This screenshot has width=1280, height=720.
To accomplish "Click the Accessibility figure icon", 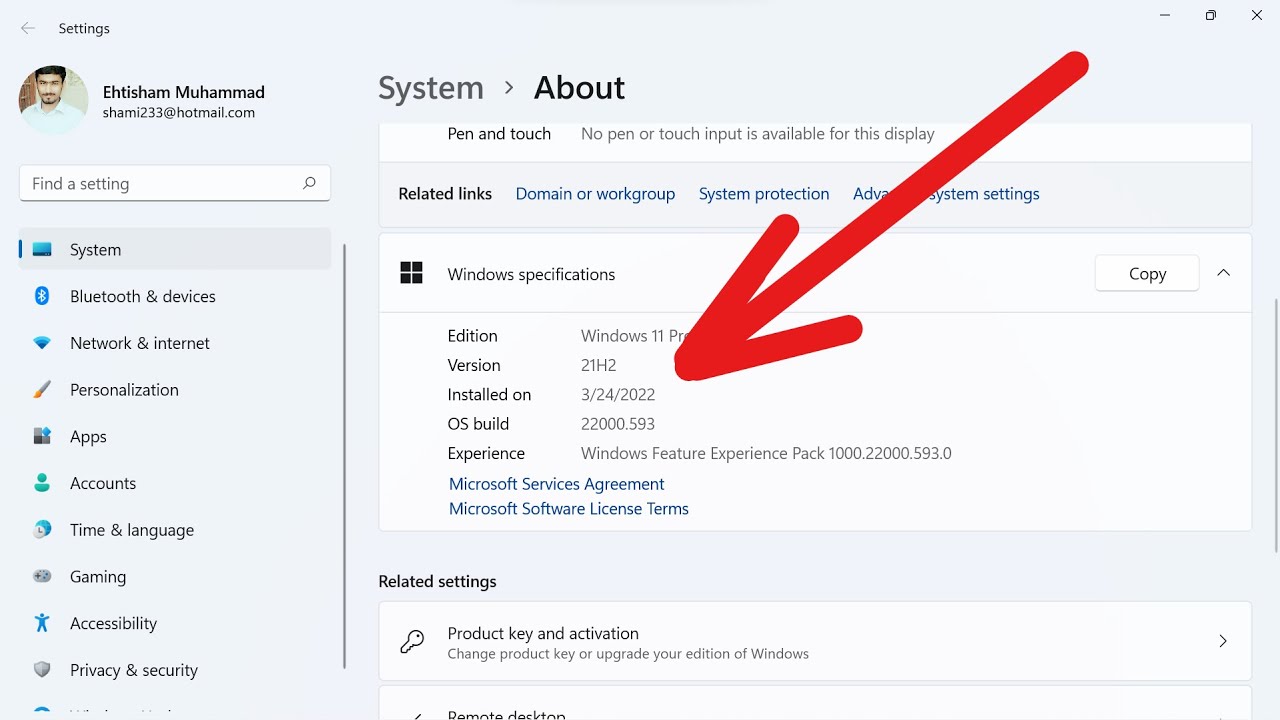I will 42,623.
